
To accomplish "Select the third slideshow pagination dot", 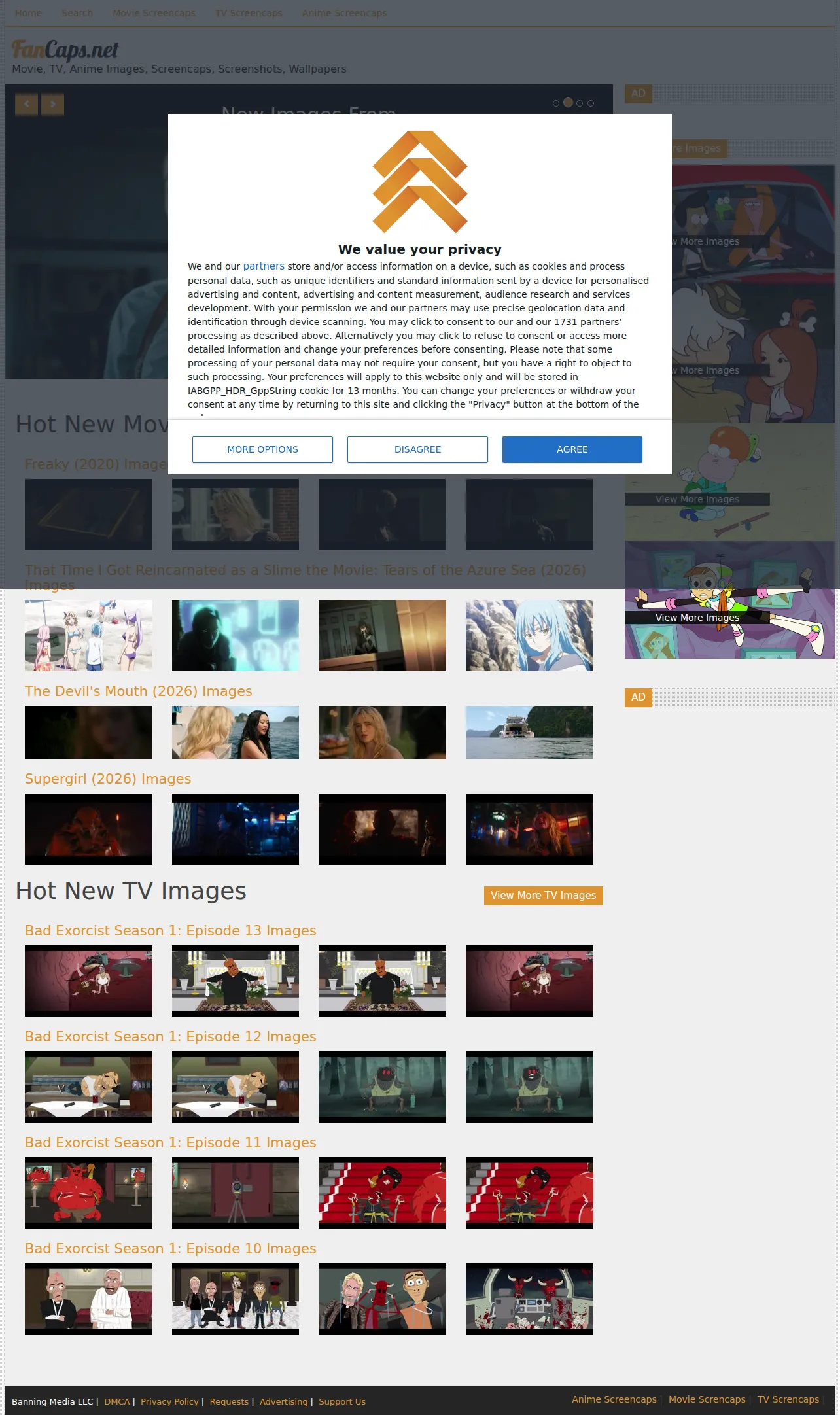I will (580, 103).
